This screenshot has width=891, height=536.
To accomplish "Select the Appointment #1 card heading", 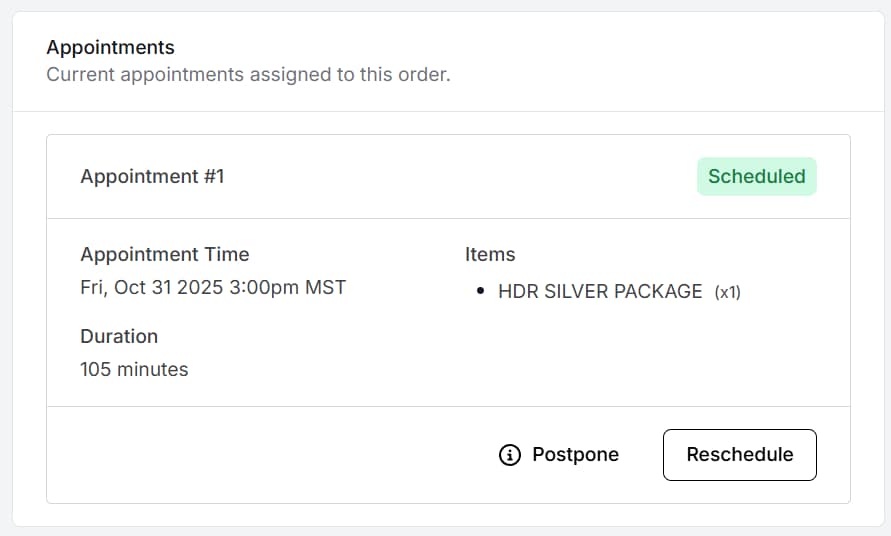I will pos(152,177).
